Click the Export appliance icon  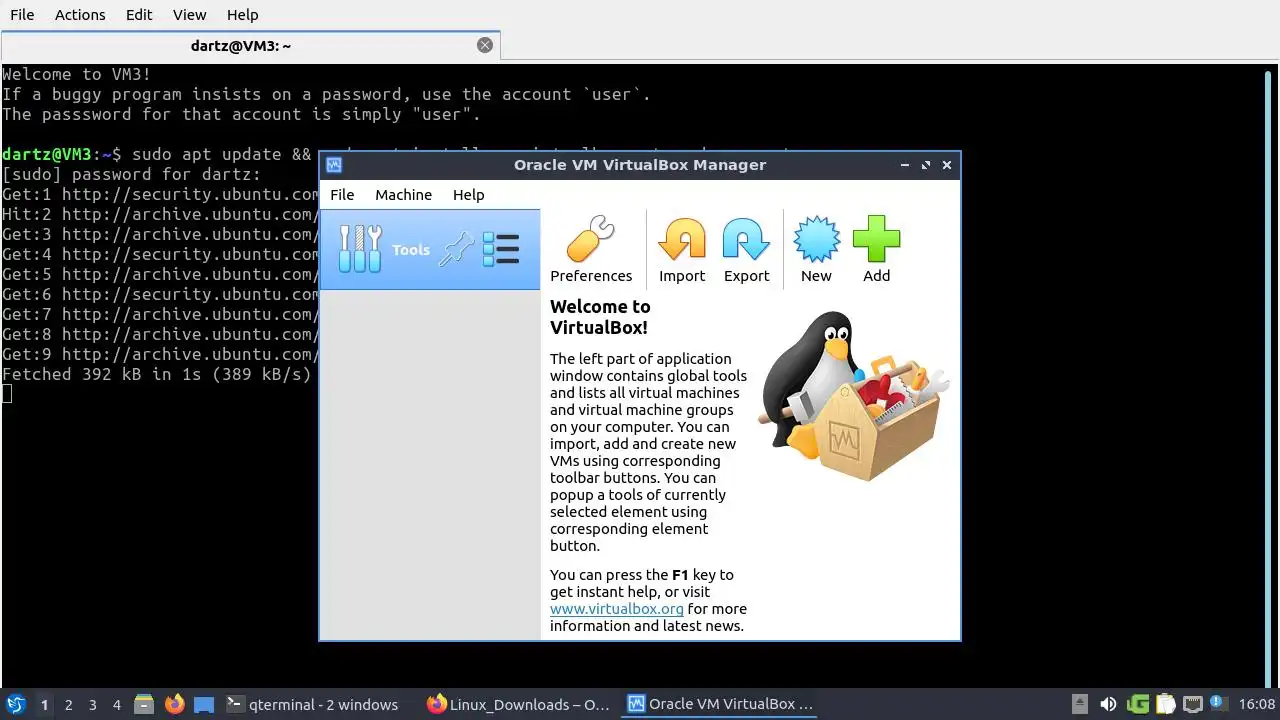(746, 250)
